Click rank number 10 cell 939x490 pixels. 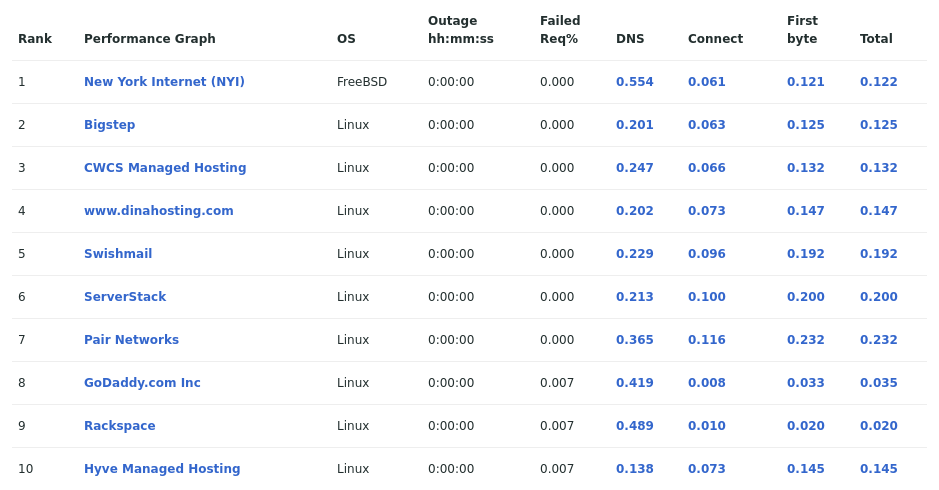tap(26, 469)
